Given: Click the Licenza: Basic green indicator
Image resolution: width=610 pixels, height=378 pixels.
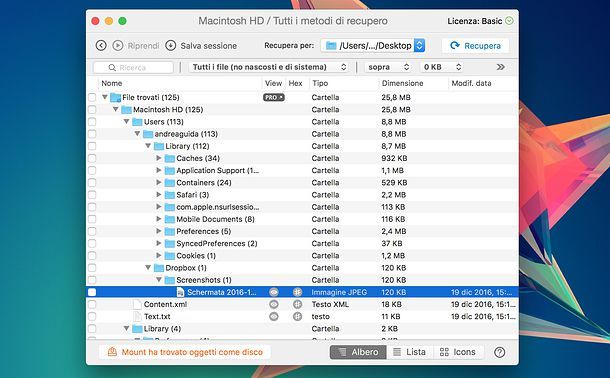Looking at the screenshot, I should coord(509,21).
